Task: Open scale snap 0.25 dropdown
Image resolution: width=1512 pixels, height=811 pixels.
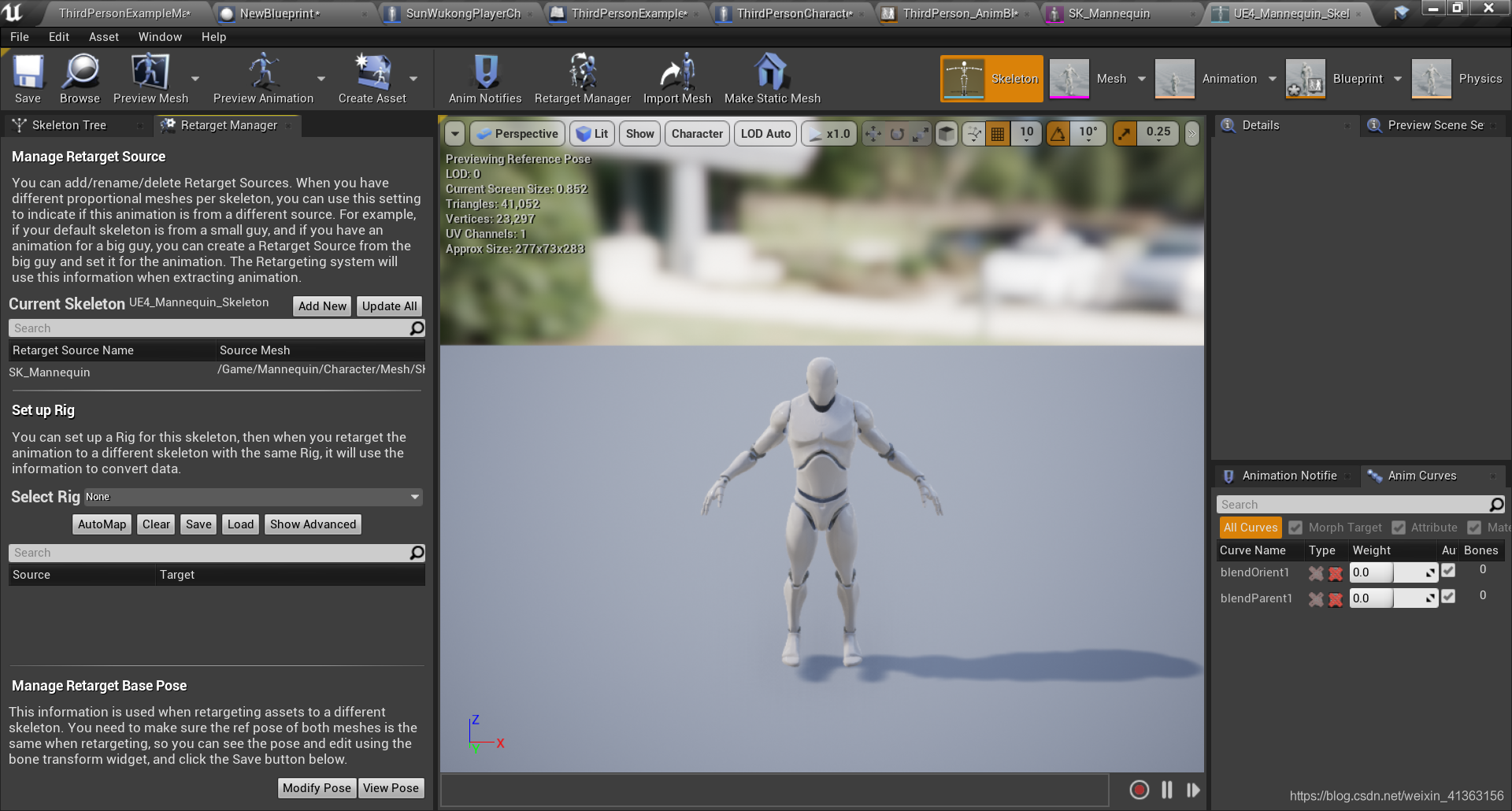Action: 1158,134
